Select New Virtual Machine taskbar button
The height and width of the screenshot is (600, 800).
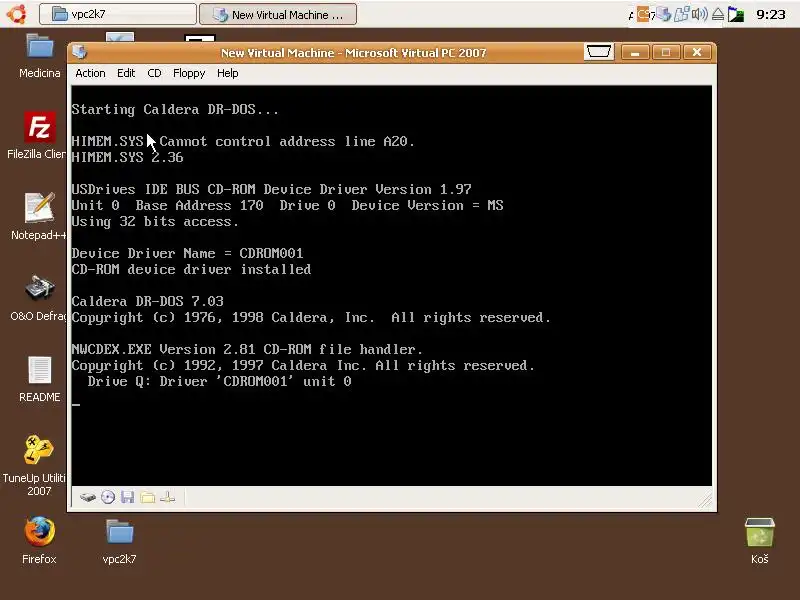point(278,14)
